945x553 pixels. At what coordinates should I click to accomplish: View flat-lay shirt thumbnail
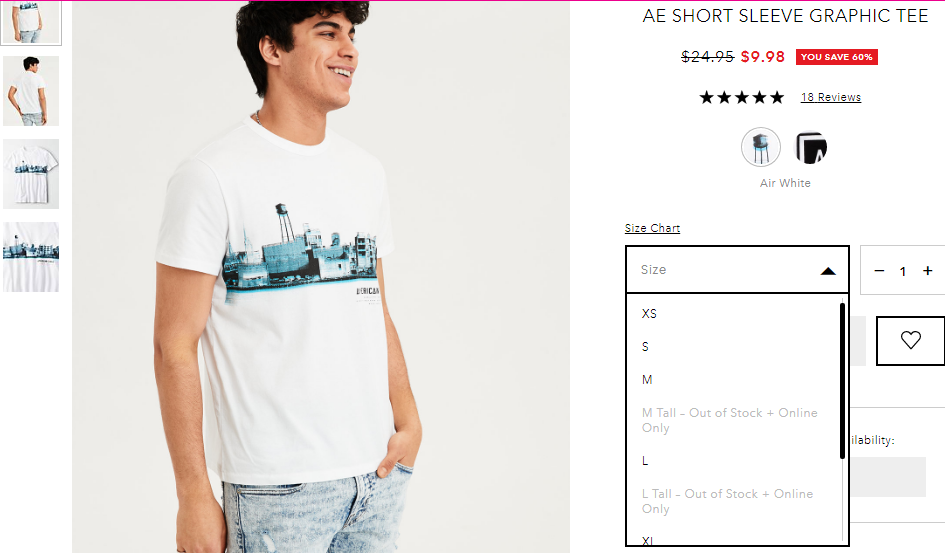pyautogui.click(x=31, y=174)
